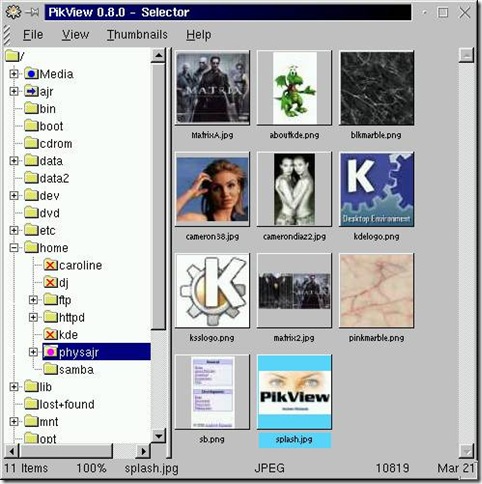
Task: Open the Help menu
Action: pos(199,35)
